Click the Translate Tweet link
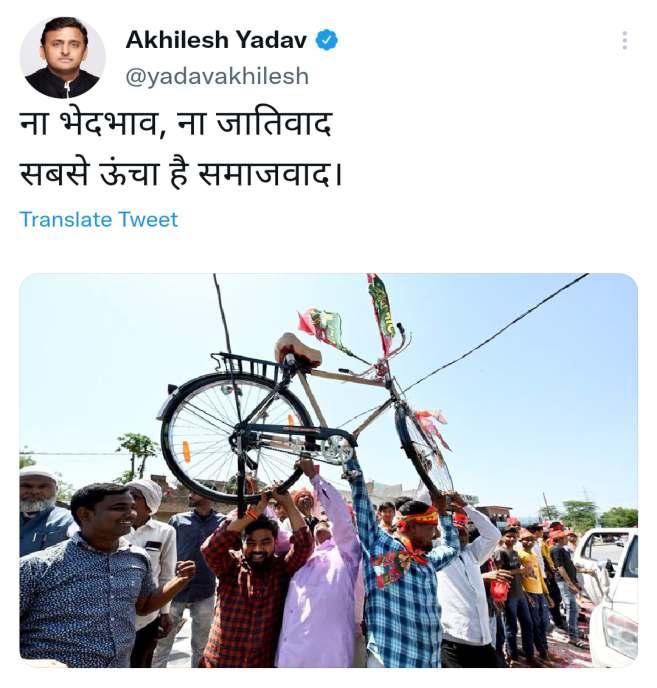This screenshot has width=657, height=688. click(99, 219)
